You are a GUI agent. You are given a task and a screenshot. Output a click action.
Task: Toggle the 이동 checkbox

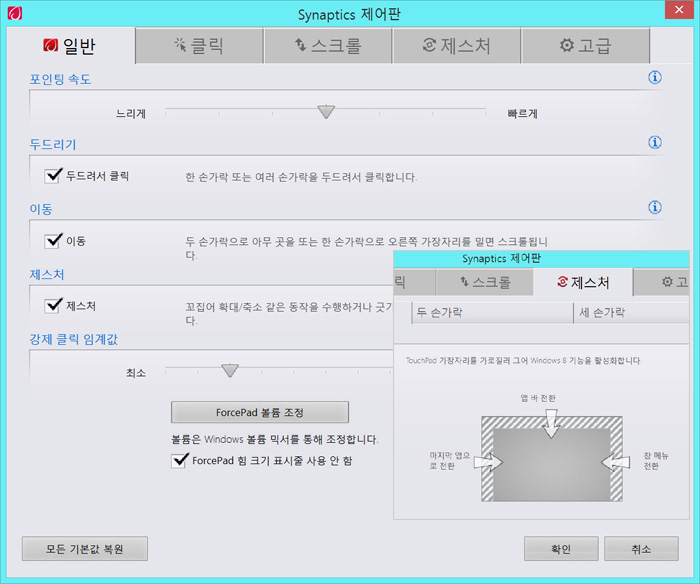coord(53,241)
